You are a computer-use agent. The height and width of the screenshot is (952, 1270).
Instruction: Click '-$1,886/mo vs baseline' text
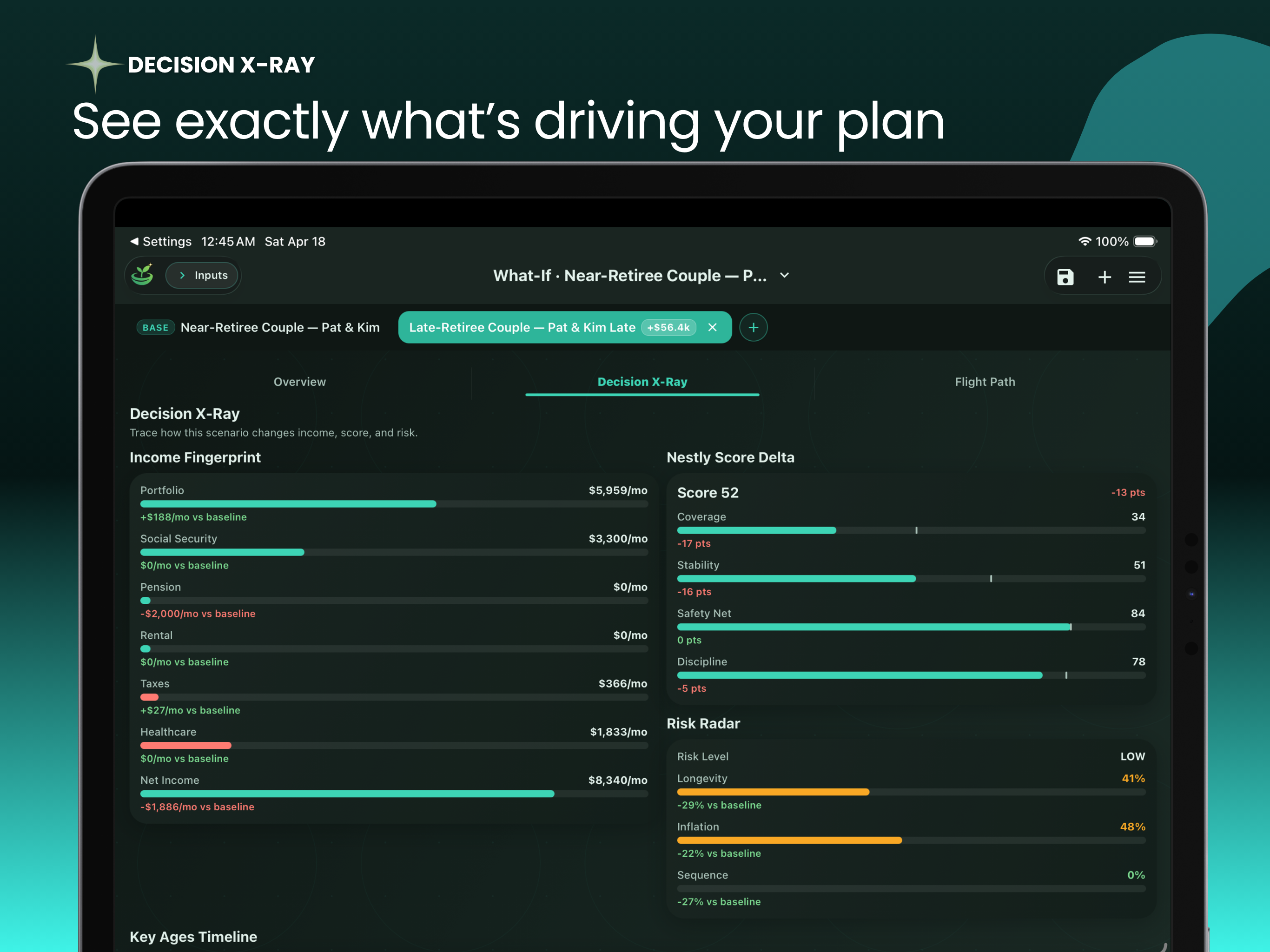[x=197, y=807]
